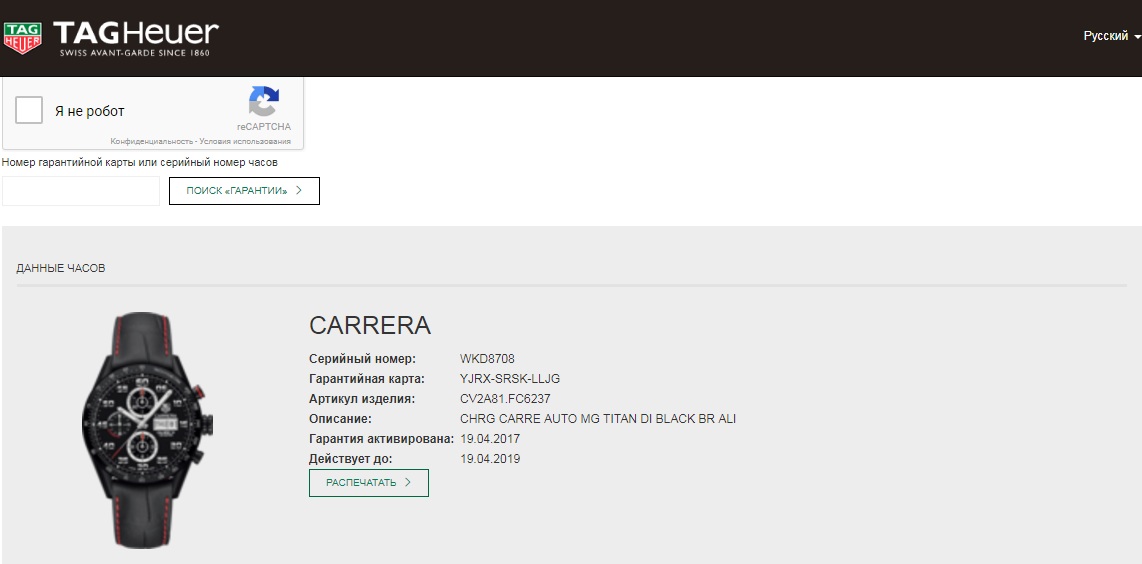Click the CARRERA model heading

(x=370, y=325)
